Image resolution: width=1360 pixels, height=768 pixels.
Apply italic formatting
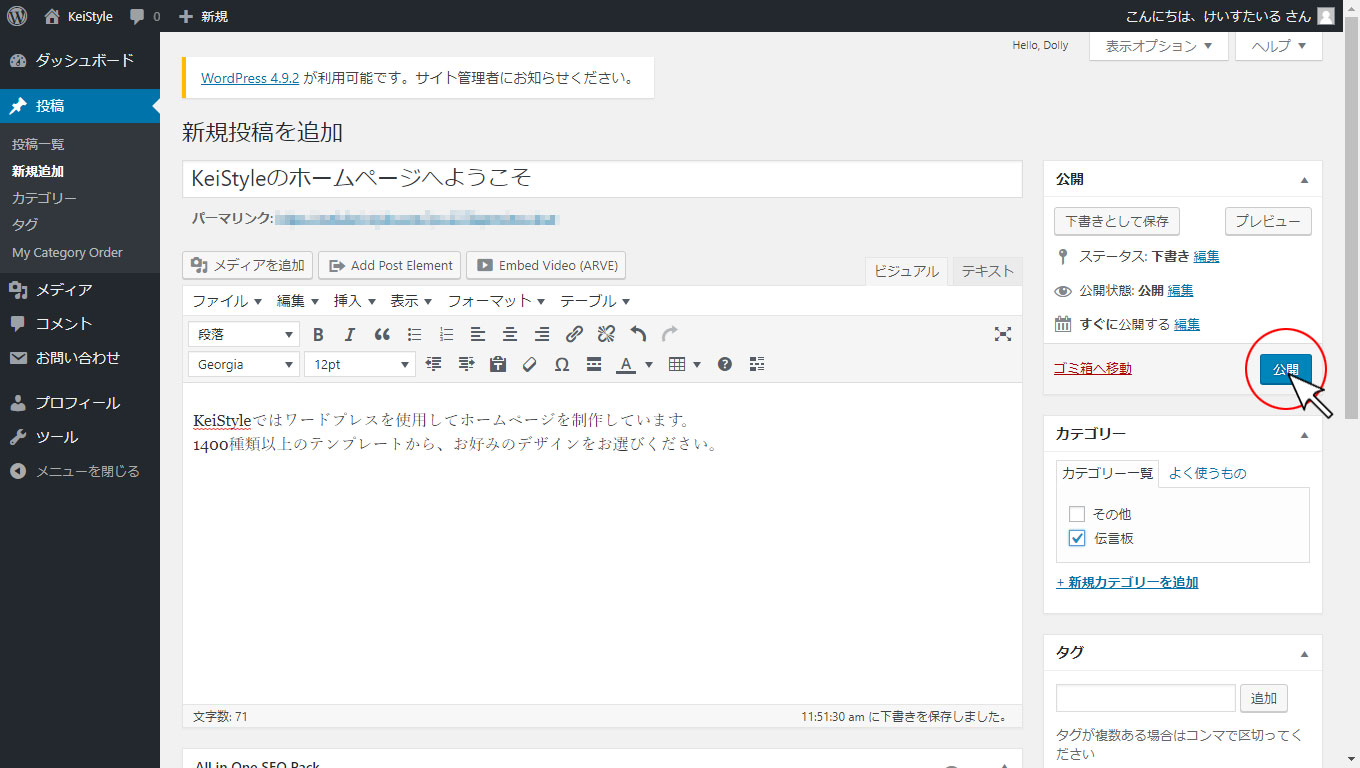[350, 334]
